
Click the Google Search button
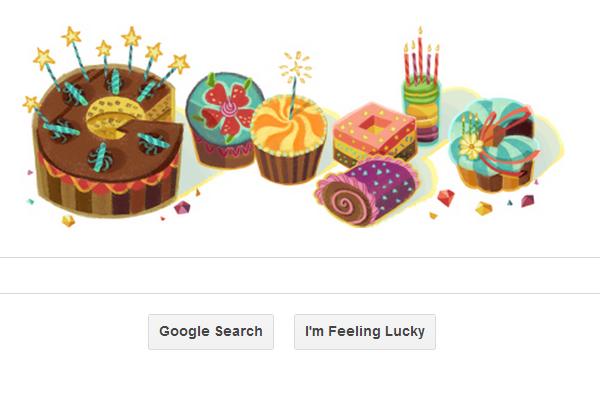click(x=211, y=331)
